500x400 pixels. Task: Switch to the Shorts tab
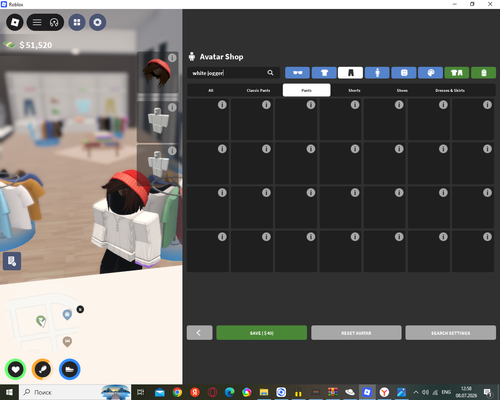point(354,90)
